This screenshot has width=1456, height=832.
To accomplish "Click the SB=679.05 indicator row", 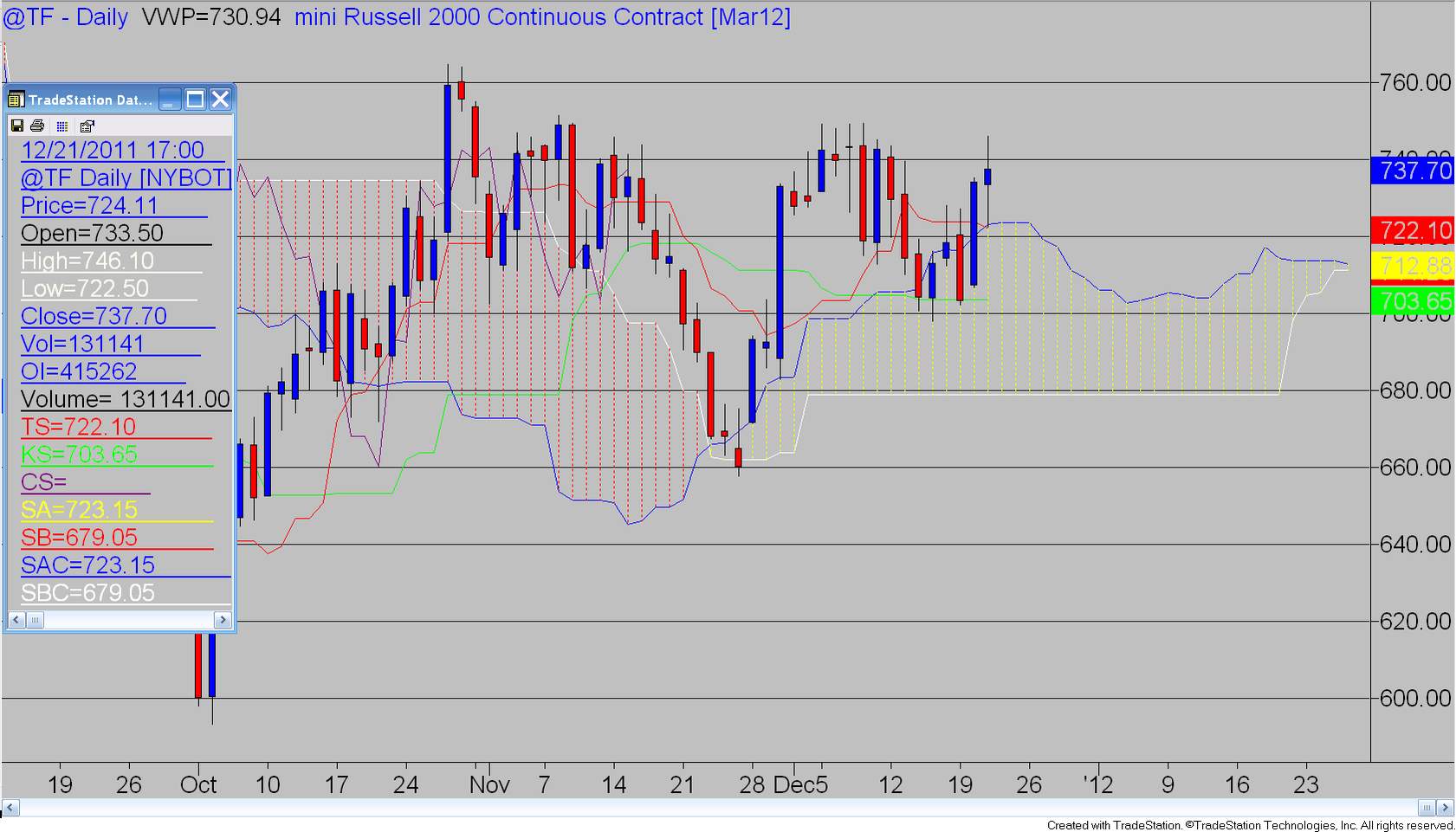I will pyautogui.click(x=79, y=538).
